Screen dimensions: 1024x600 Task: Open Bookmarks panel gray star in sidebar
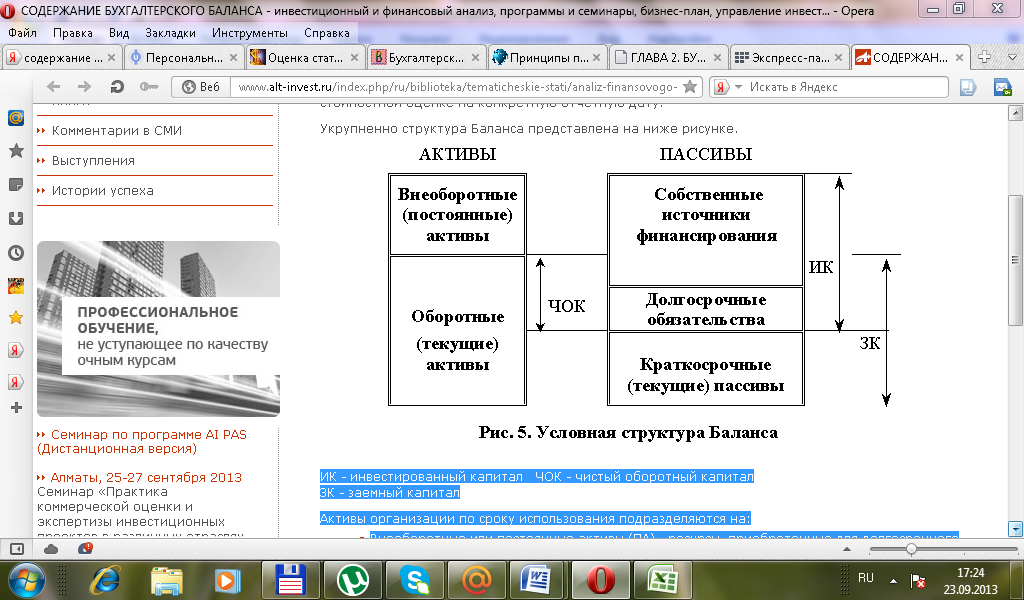click(x=16, y=151)
